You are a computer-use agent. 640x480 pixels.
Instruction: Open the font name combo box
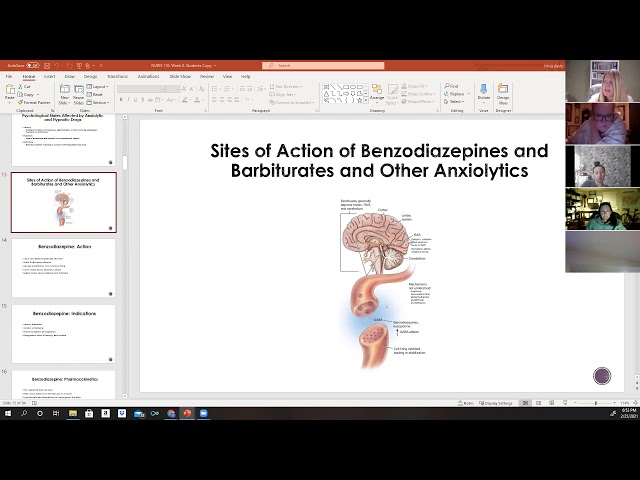point(141,89)
